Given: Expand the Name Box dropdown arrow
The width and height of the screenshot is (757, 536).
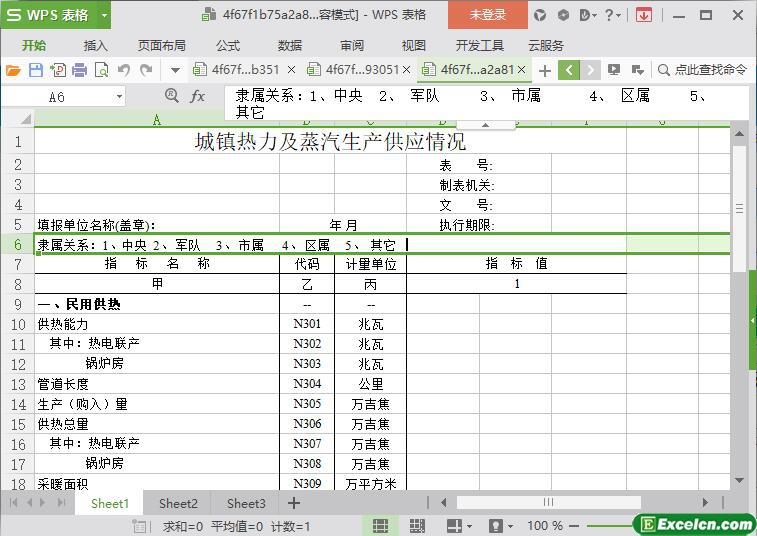Looking at the screenshot, I should click(119, 97).
